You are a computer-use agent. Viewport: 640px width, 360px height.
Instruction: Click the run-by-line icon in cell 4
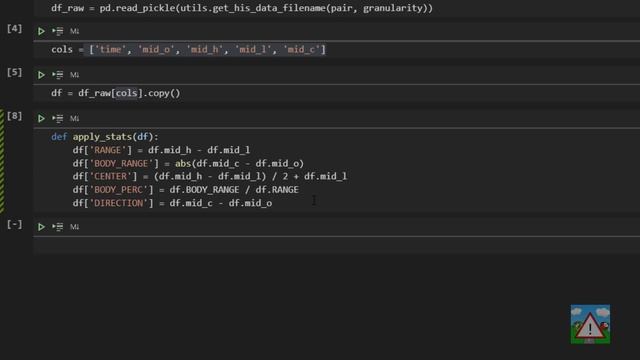click(58, 31)
